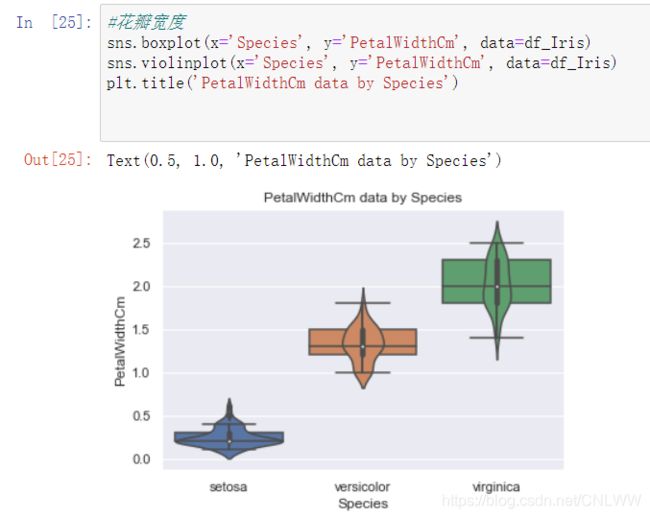Place cursor in sns.violinplot code line

(x=361, y=63)
